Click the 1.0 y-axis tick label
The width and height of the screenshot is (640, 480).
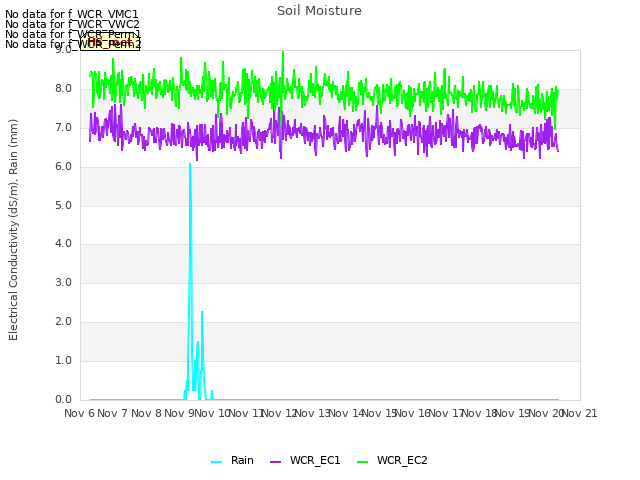[63, 360]
